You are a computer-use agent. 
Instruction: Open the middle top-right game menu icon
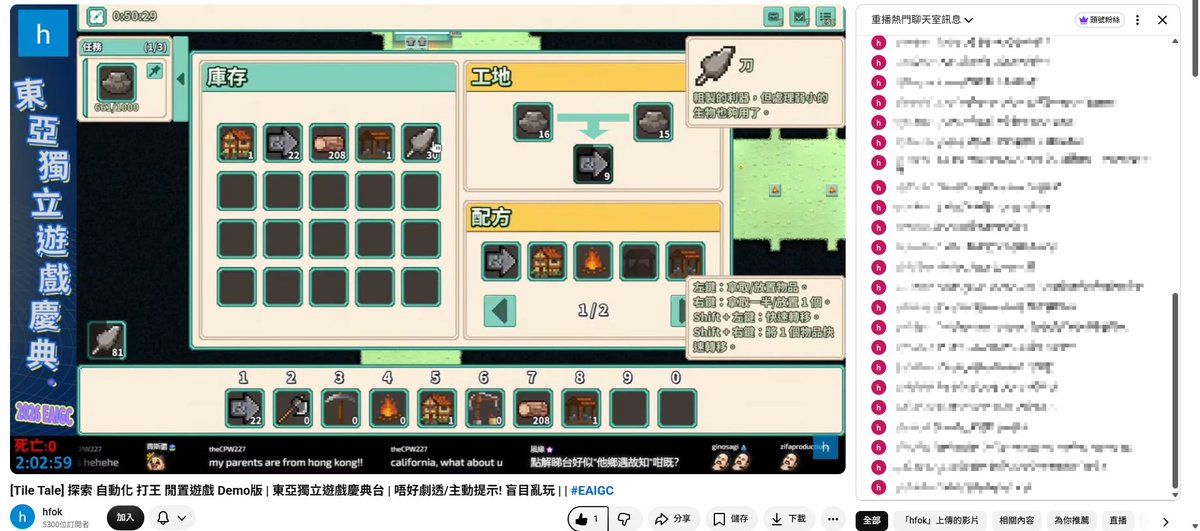[799, 16]
